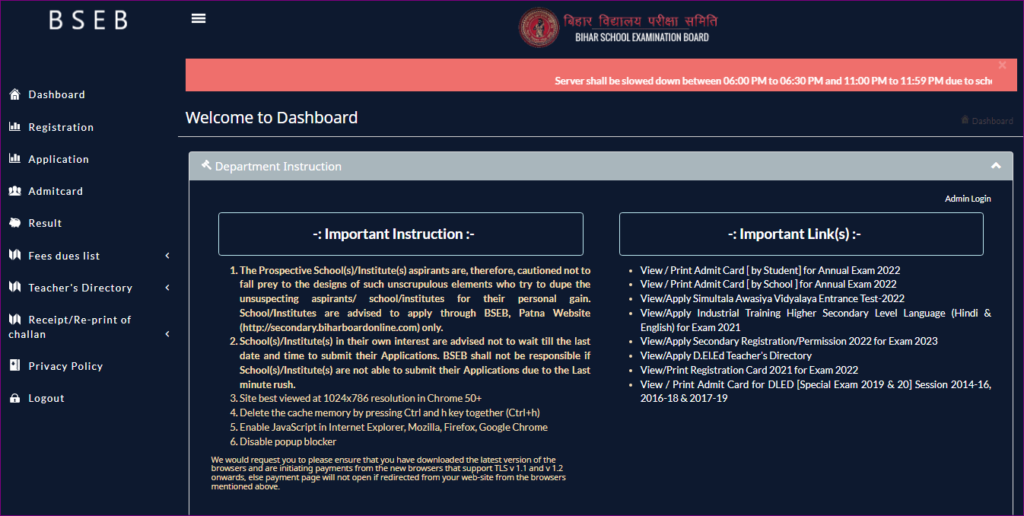Screen dimensions: 1024x516
Task: Click the Welcome to Dashboard heading
Action: coord(272,118)
